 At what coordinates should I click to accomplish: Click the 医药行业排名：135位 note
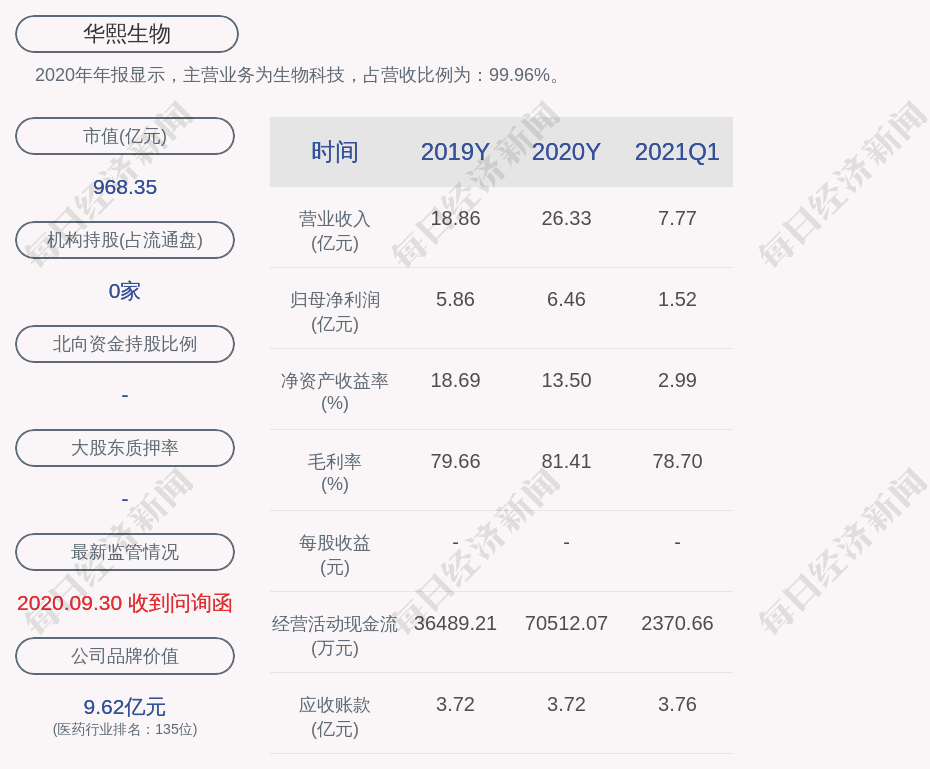[x=125, y=729]
